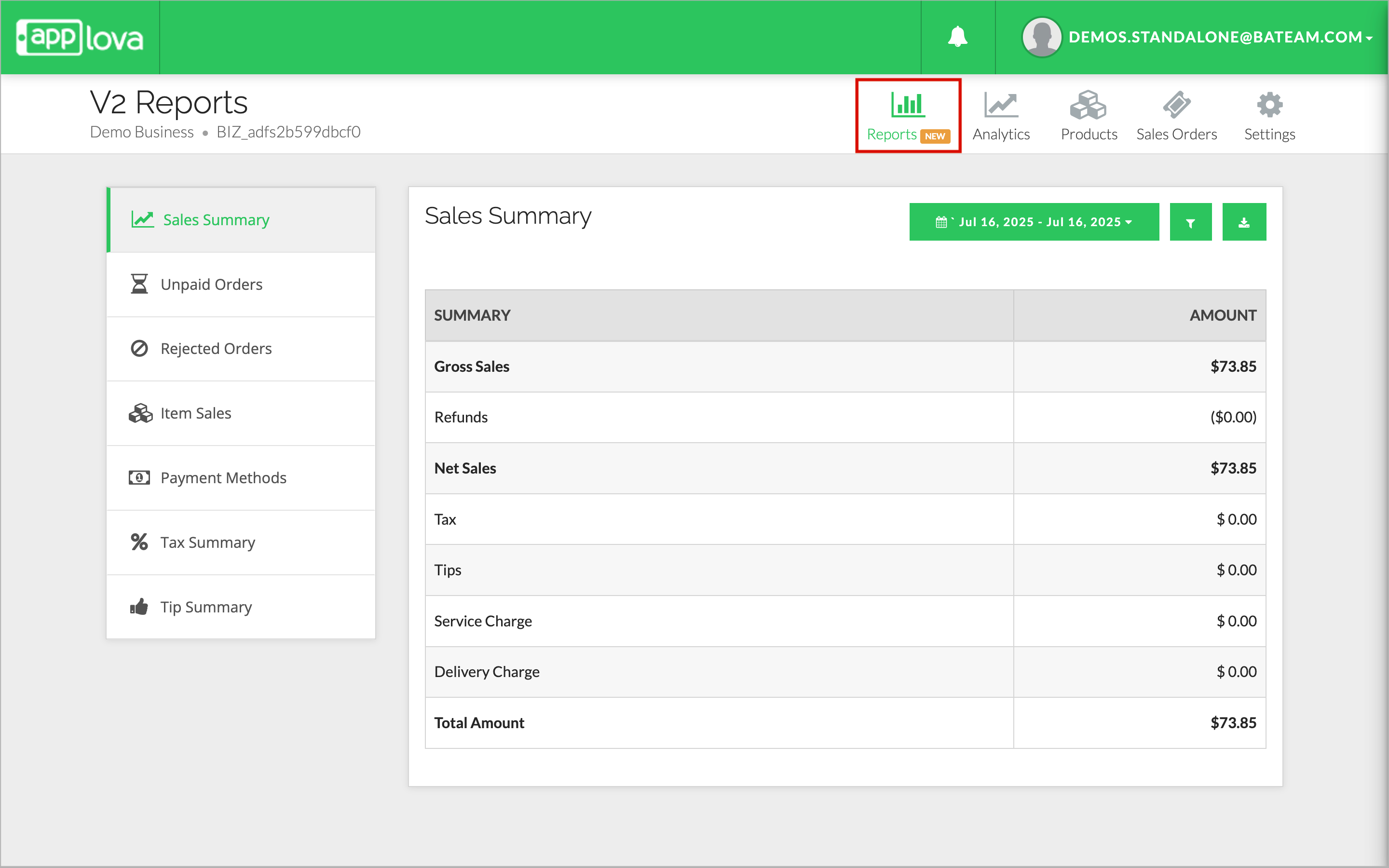
Task: Click the Applova logo
Action: click(x=80, y=38)
